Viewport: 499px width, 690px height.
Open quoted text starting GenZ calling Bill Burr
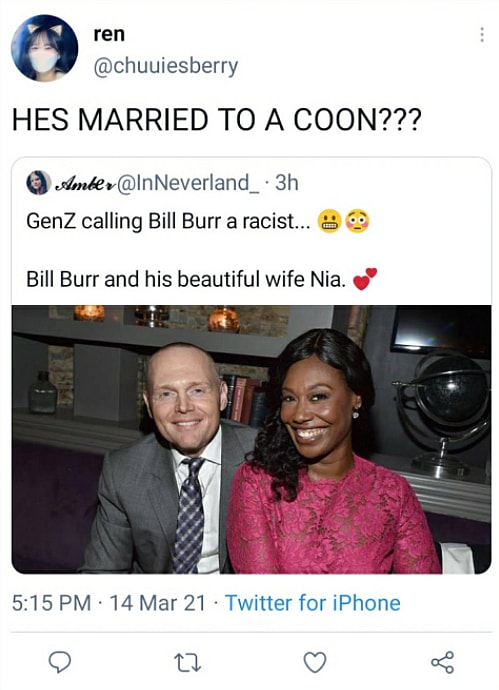(x=168, y=221)
